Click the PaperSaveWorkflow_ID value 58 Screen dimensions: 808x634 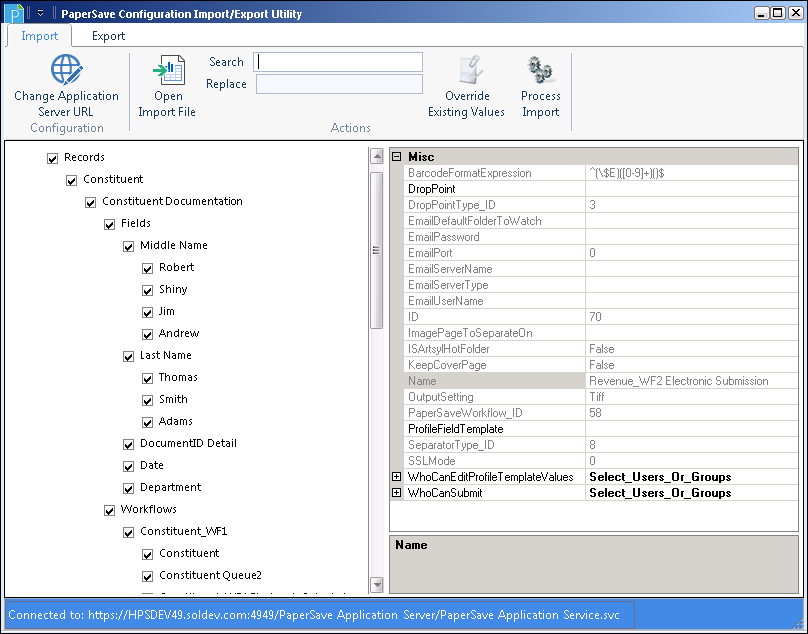pos(595,412)
